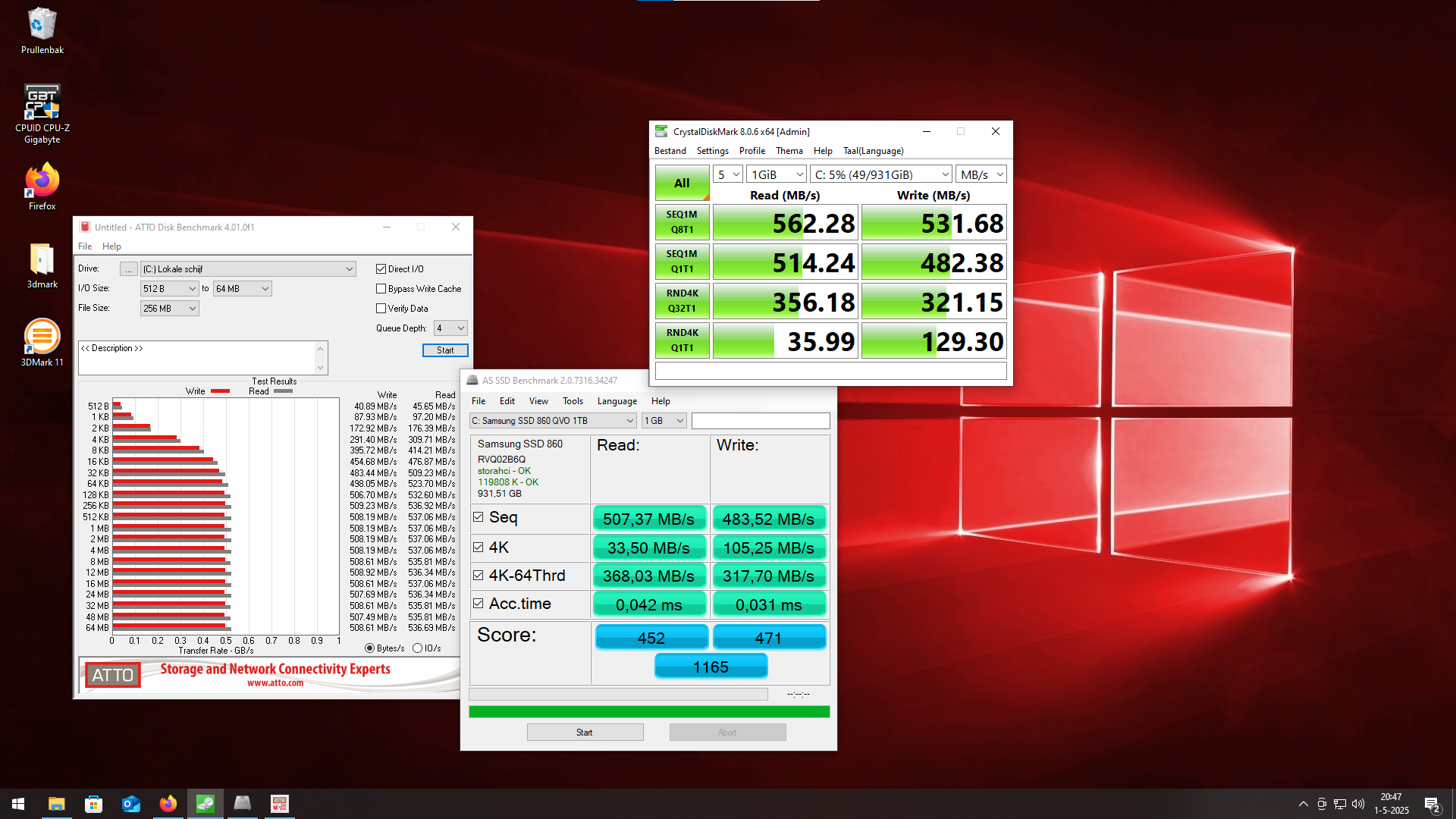The width and height of the screenshot is (1456, 819).
Task: Open CrystalDiskMark Settings menu
Action: (x=712, y=151)
